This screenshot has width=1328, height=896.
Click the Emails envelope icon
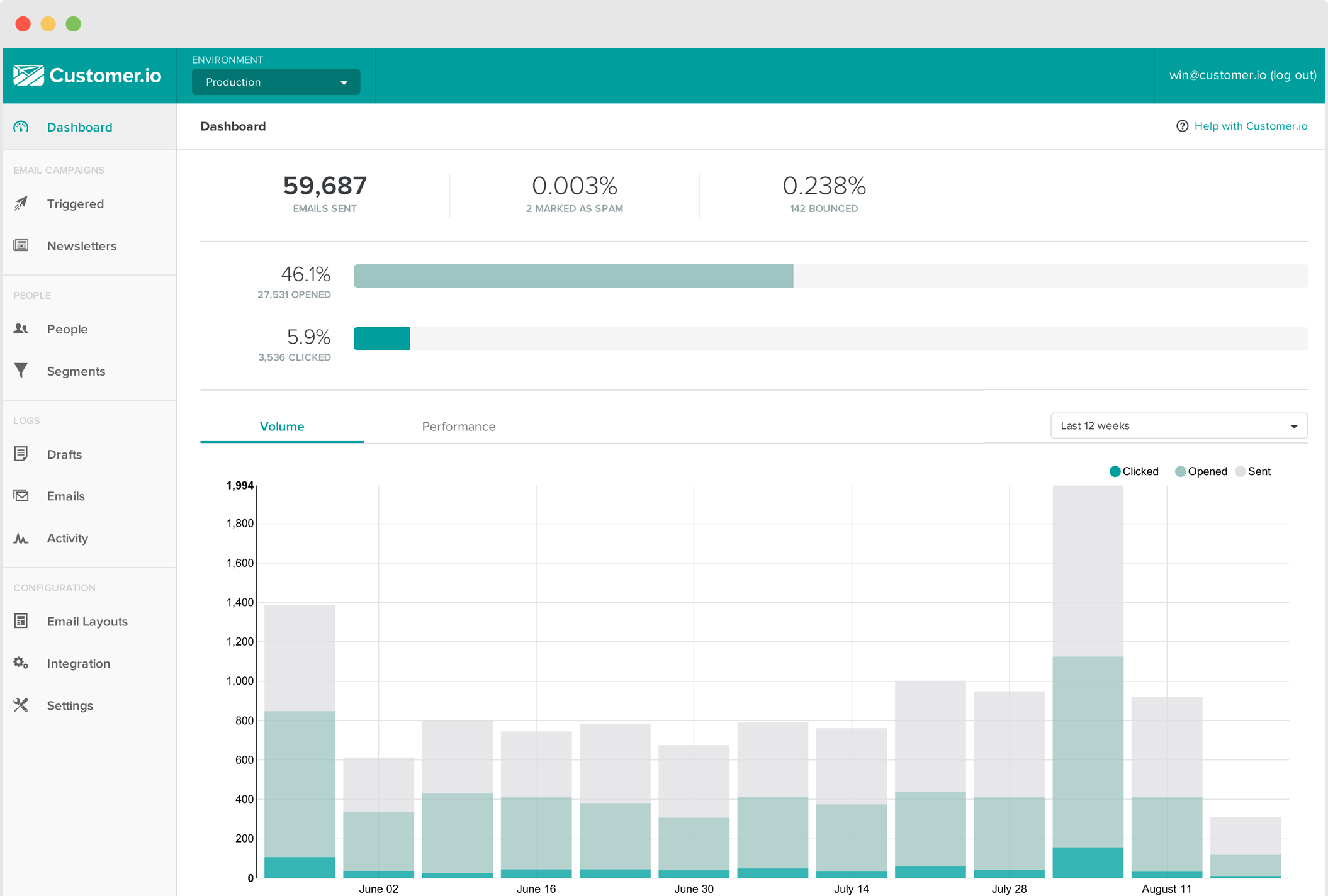click(x=21, y=496)
